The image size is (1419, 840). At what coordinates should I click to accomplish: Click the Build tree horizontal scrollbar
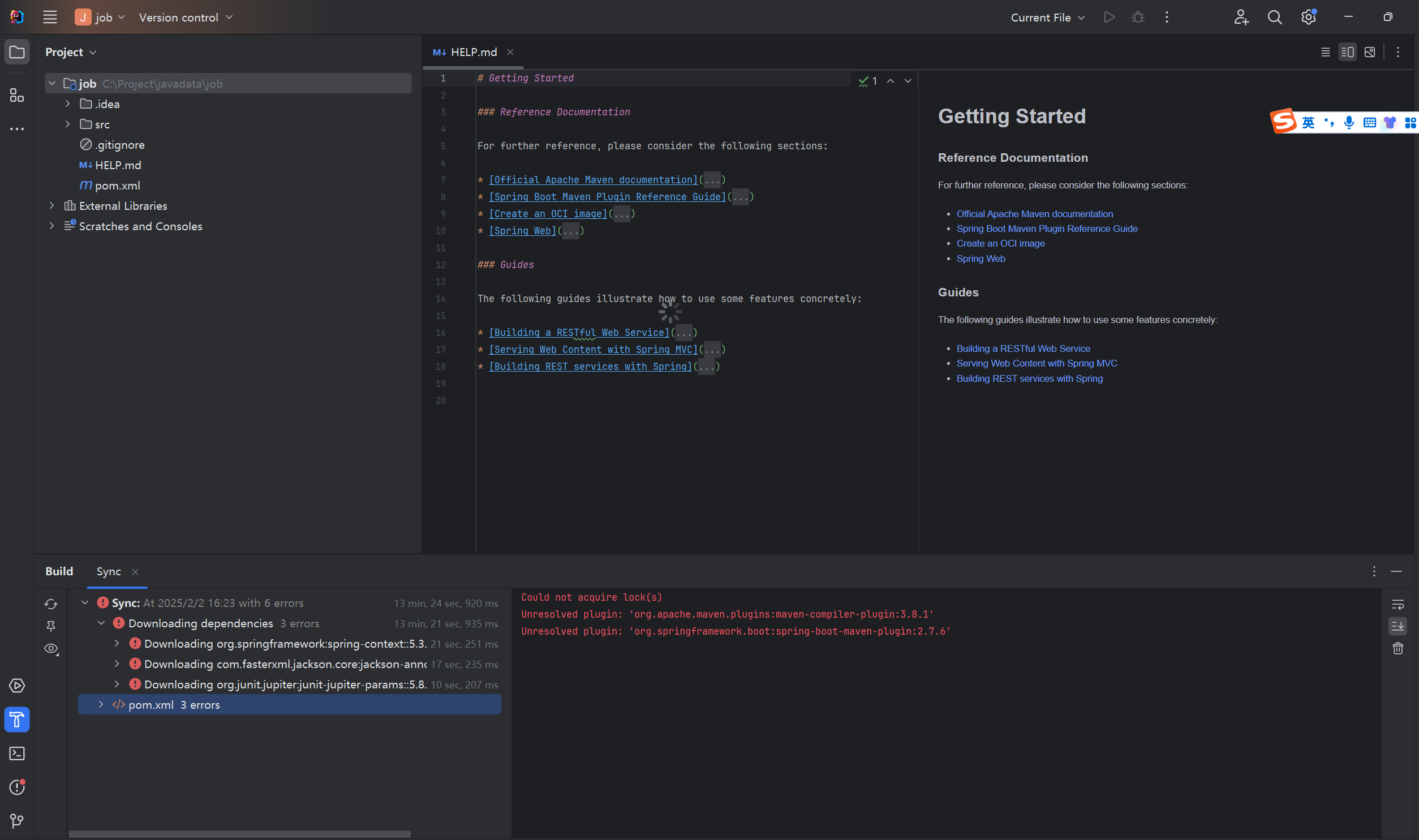(239, 834)
